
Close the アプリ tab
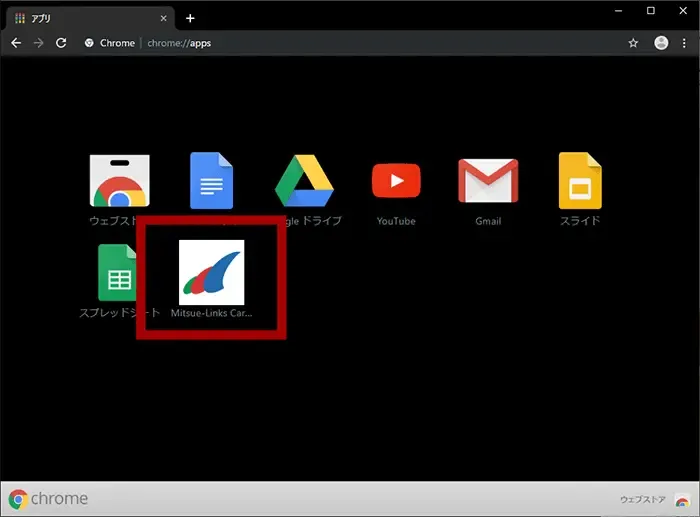(163, 18)
